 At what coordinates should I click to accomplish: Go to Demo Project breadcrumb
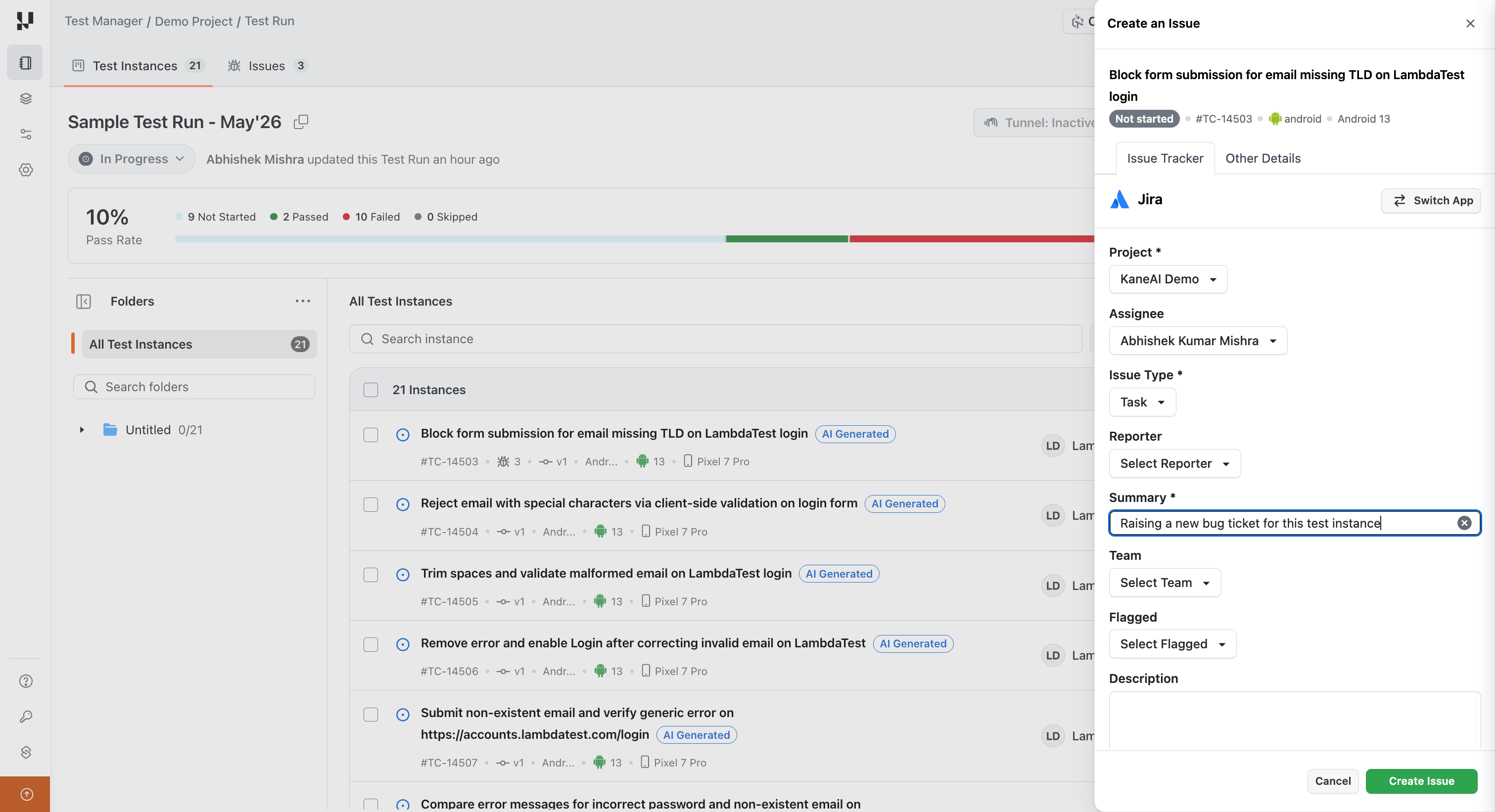point(193,21)
